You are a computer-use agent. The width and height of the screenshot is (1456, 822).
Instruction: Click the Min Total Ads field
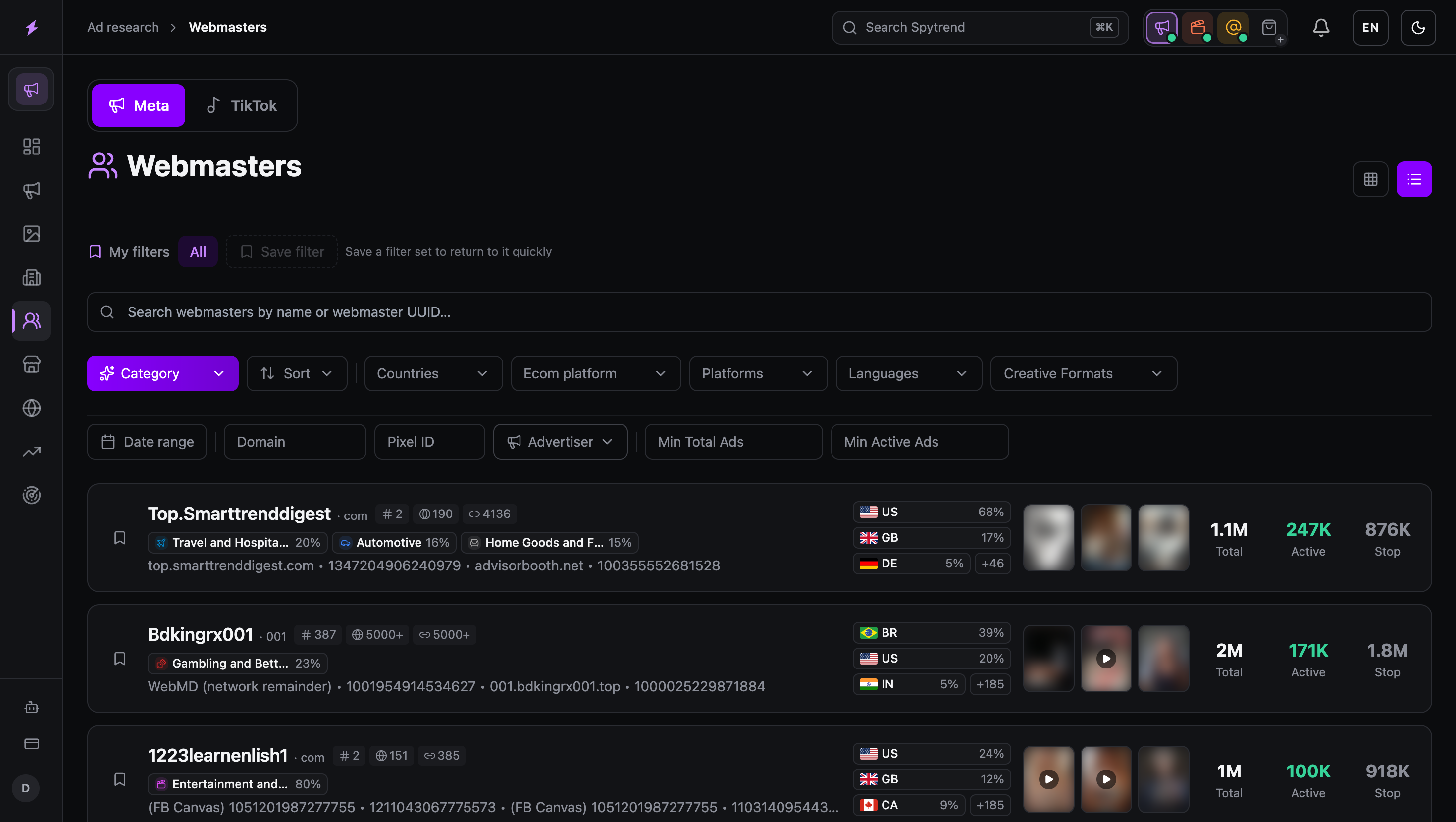(733, 442)
